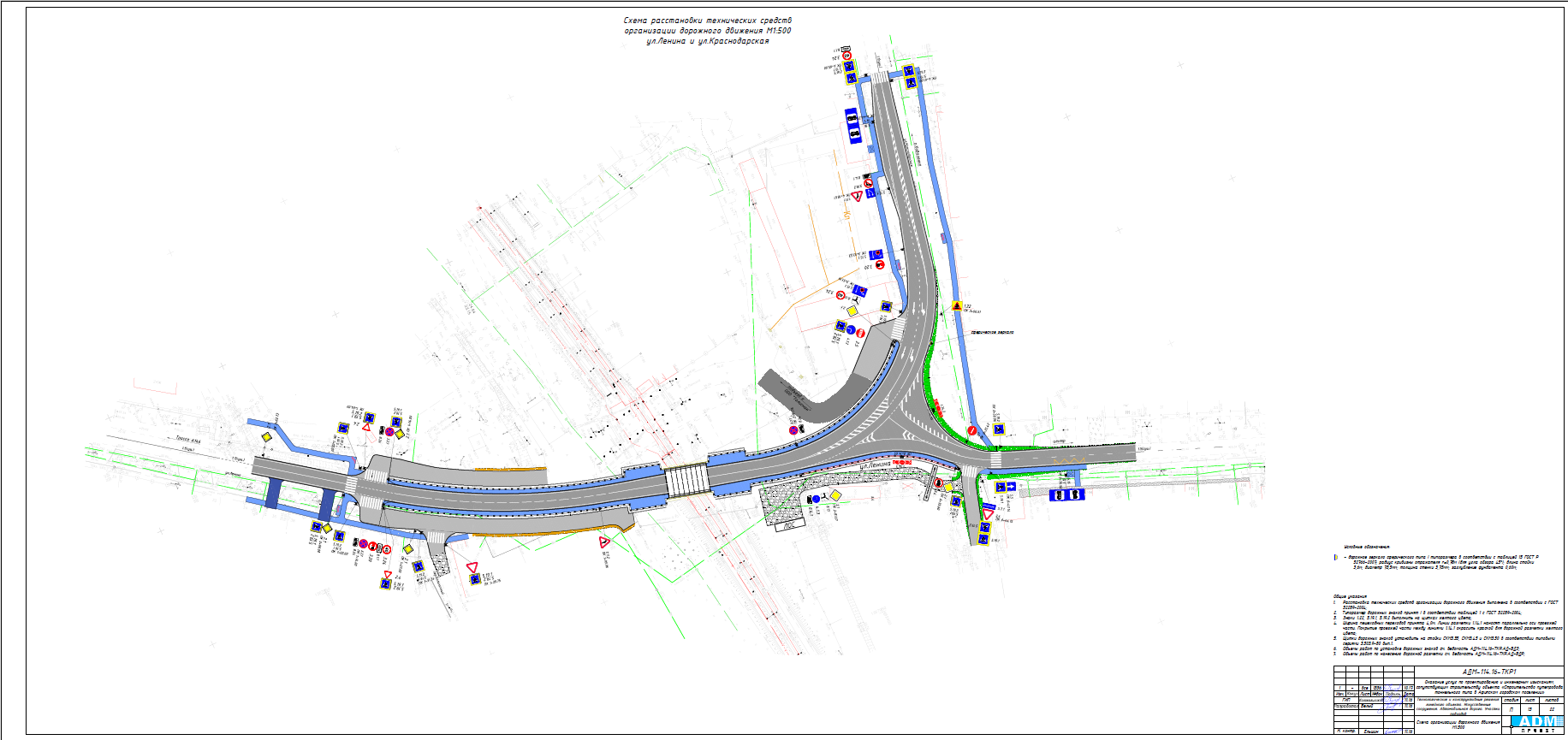
Task: Select the orange curb line above the main road
Action: tap(511, 468)
